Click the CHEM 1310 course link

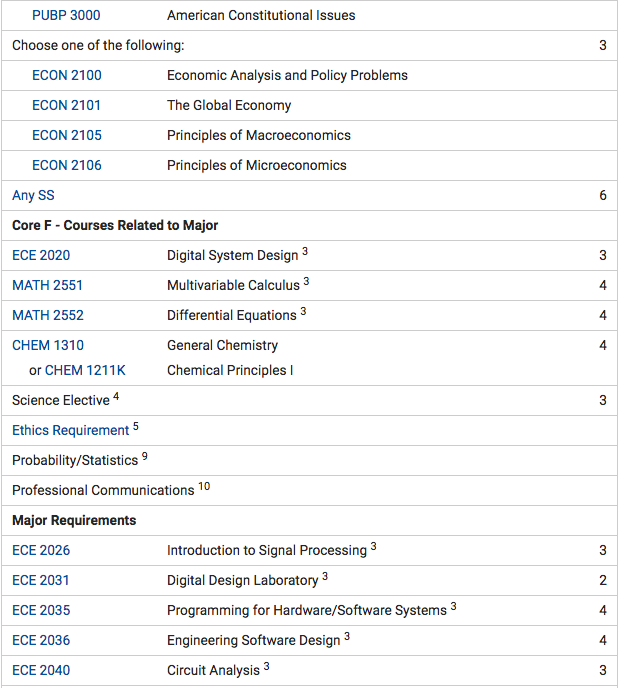click(x=48, y=345)
